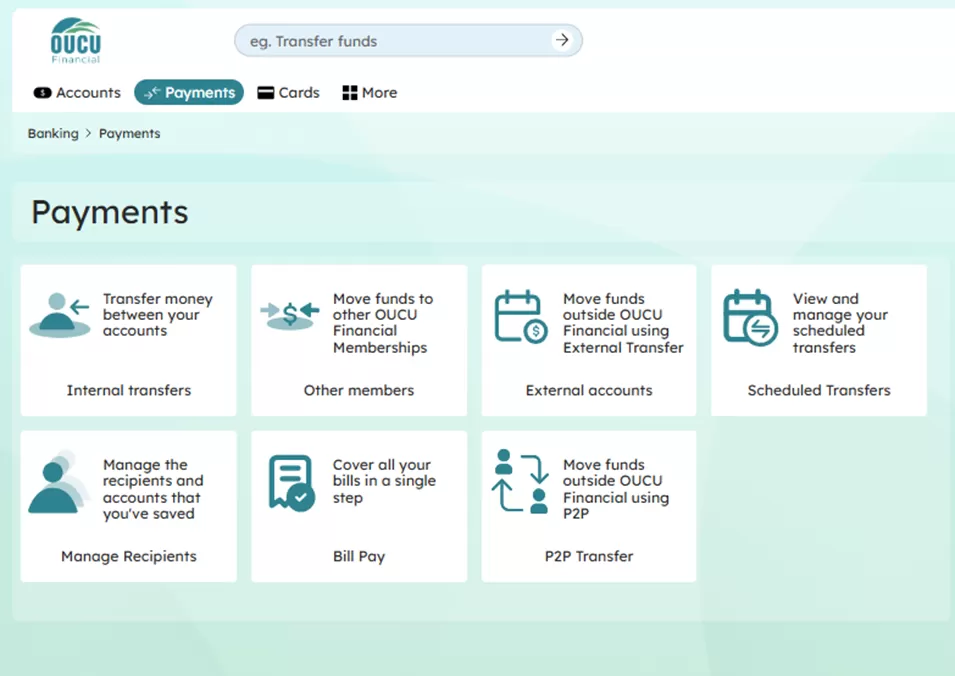Open the More menu
This screenshot has width=955, height=676.
coord(369,92)
